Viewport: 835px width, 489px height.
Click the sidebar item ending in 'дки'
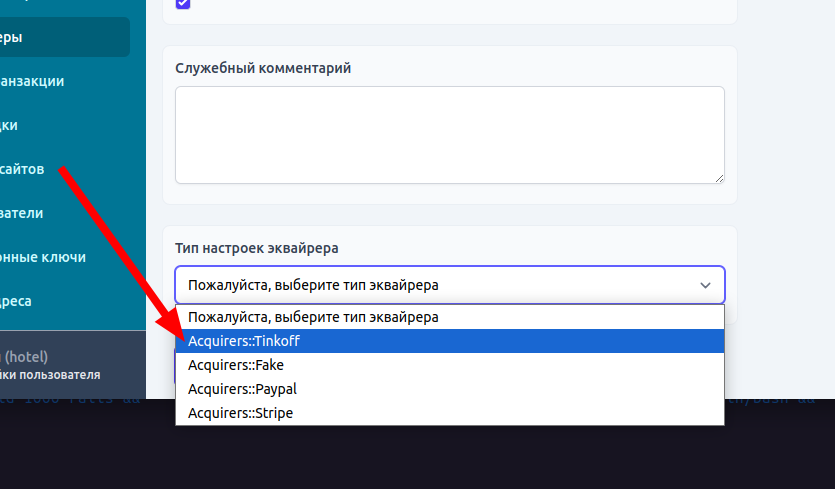[10, 125]
